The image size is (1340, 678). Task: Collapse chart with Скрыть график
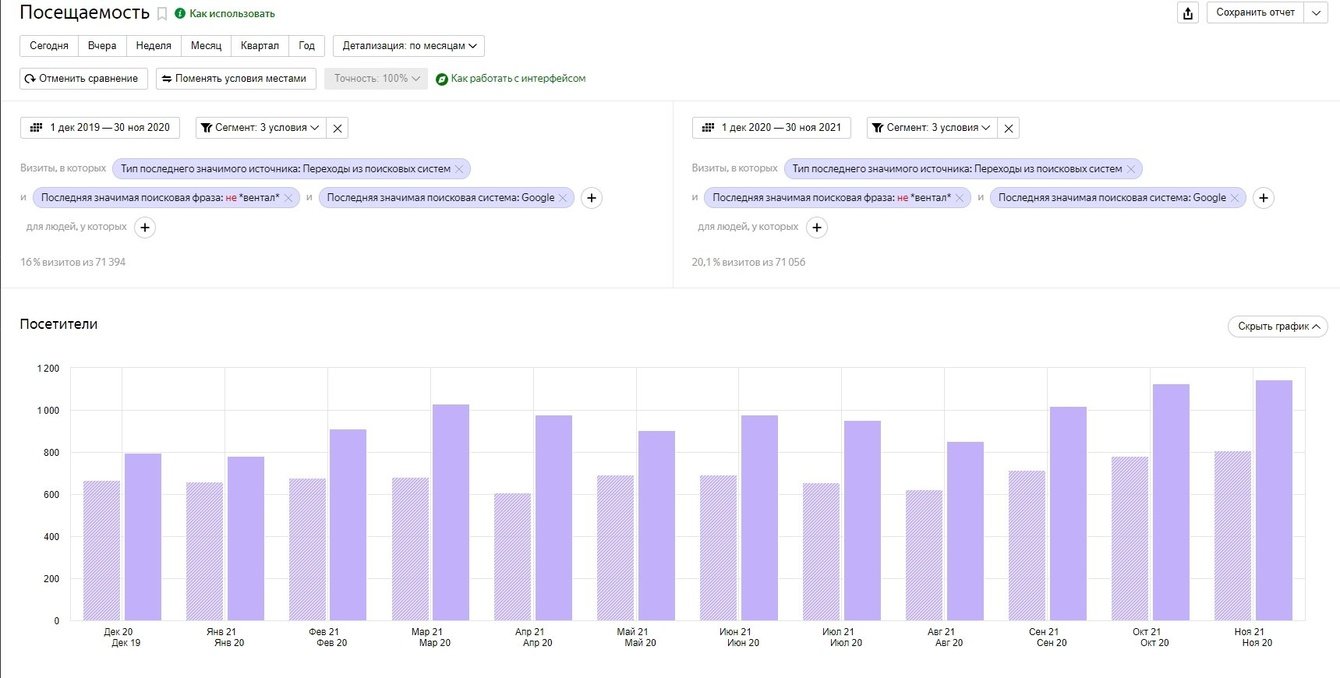click(x=1277, y=326)
